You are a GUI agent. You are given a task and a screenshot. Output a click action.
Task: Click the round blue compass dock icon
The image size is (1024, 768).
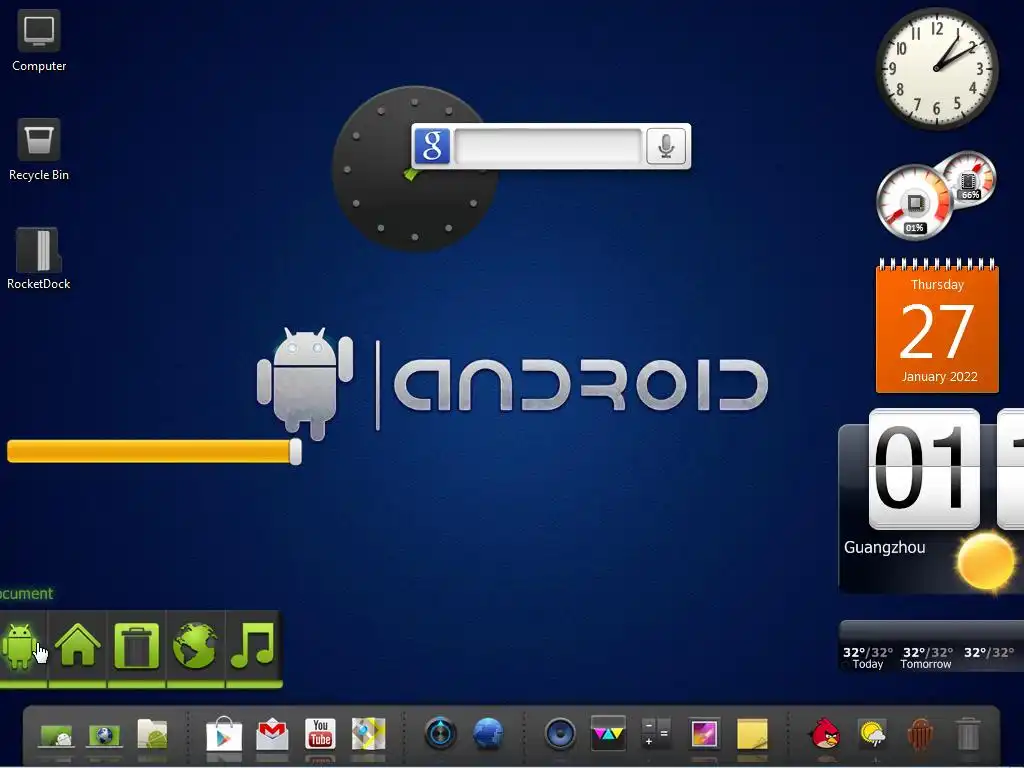tap(440, 733)
